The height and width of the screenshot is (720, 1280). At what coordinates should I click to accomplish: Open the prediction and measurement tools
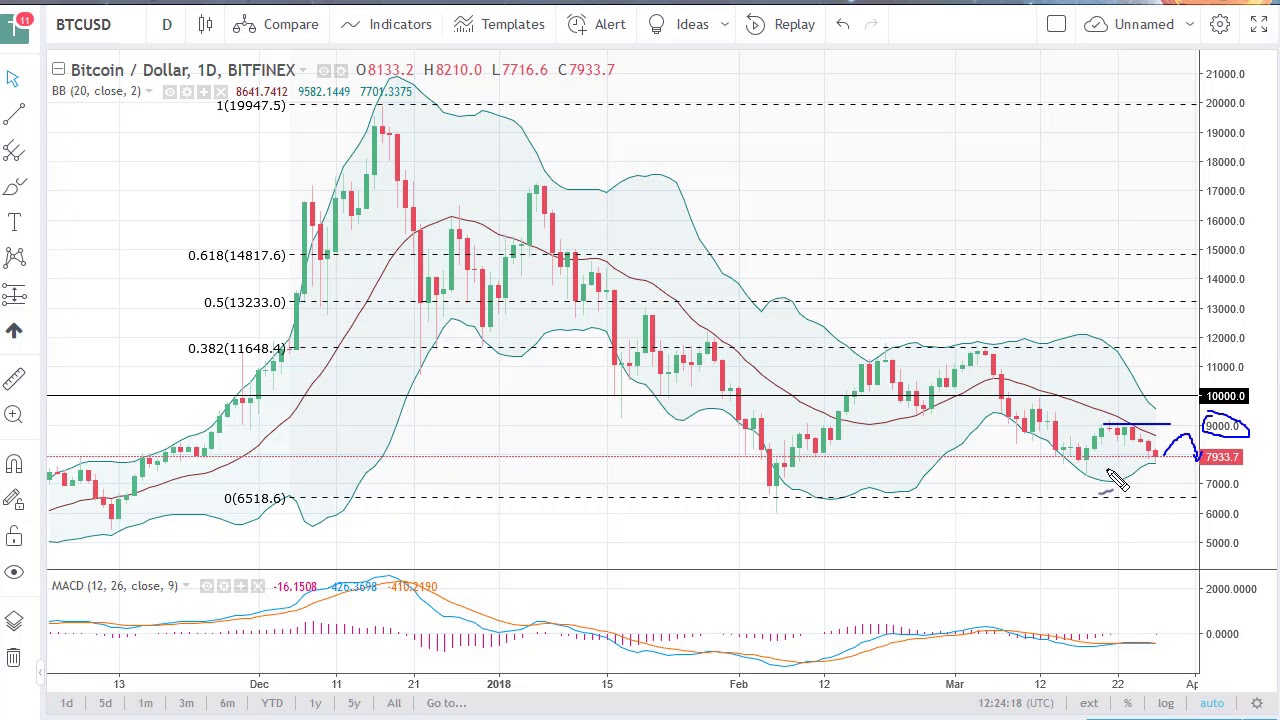click(x=14, y=294)
